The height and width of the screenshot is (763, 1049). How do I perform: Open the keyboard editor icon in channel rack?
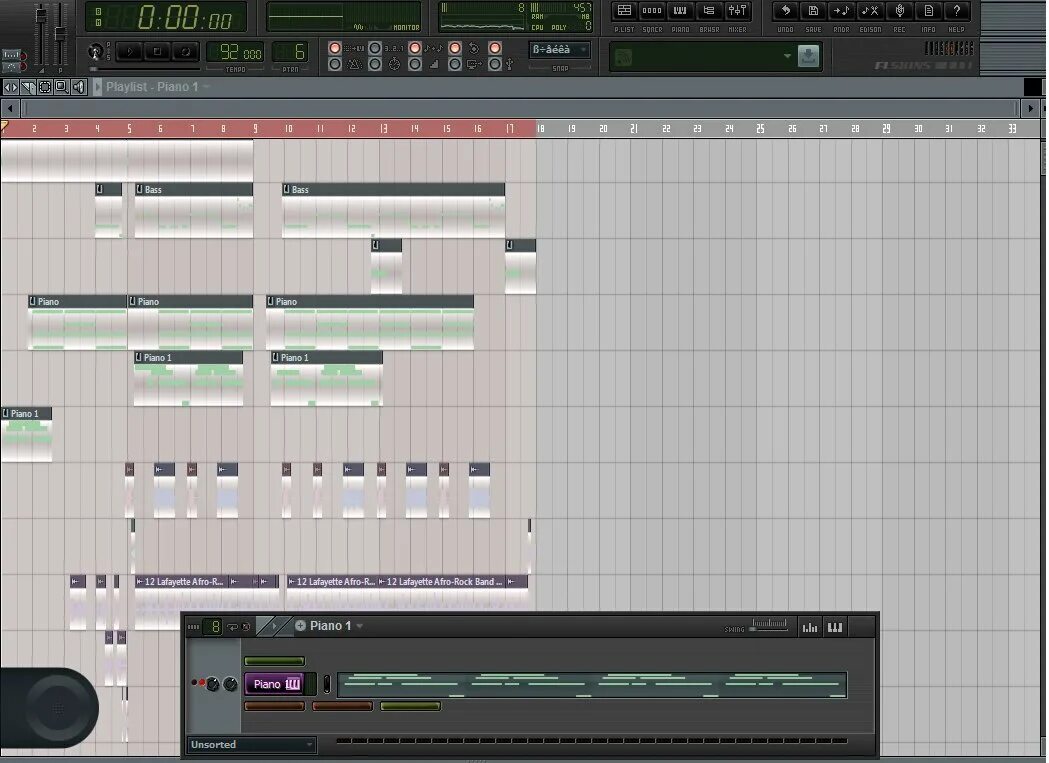(x=835, y=627)
